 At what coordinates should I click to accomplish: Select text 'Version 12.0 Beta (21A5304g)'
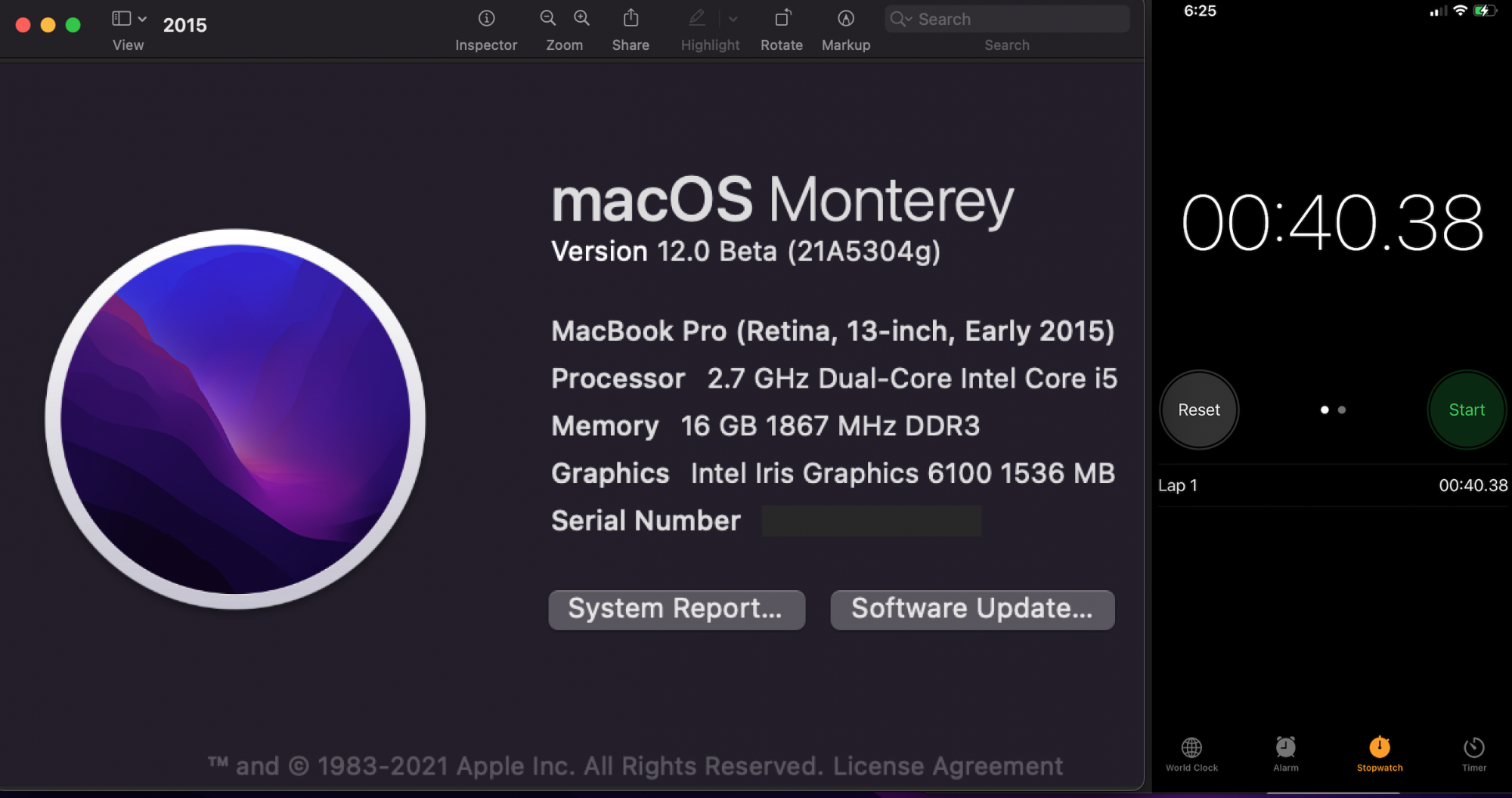746,251
